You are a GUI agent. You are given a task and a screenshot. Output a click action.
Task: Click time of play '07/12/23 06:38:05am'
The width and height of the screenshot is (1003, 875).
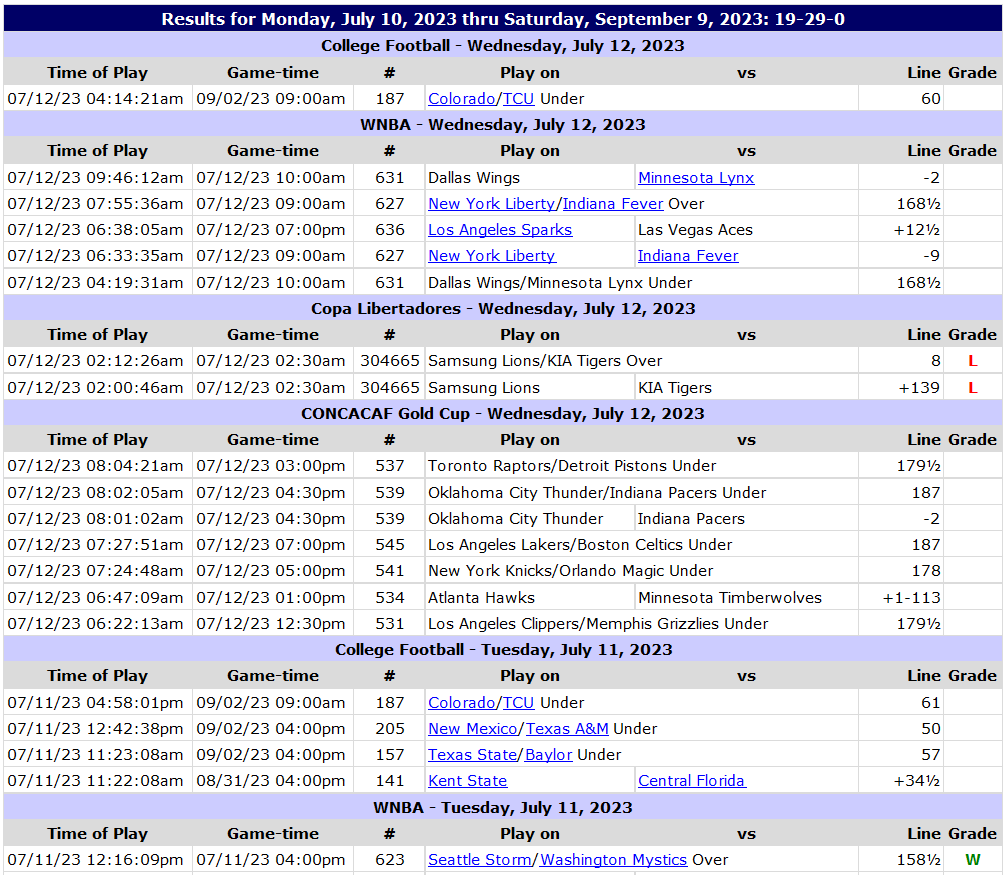tap(95, 230)
